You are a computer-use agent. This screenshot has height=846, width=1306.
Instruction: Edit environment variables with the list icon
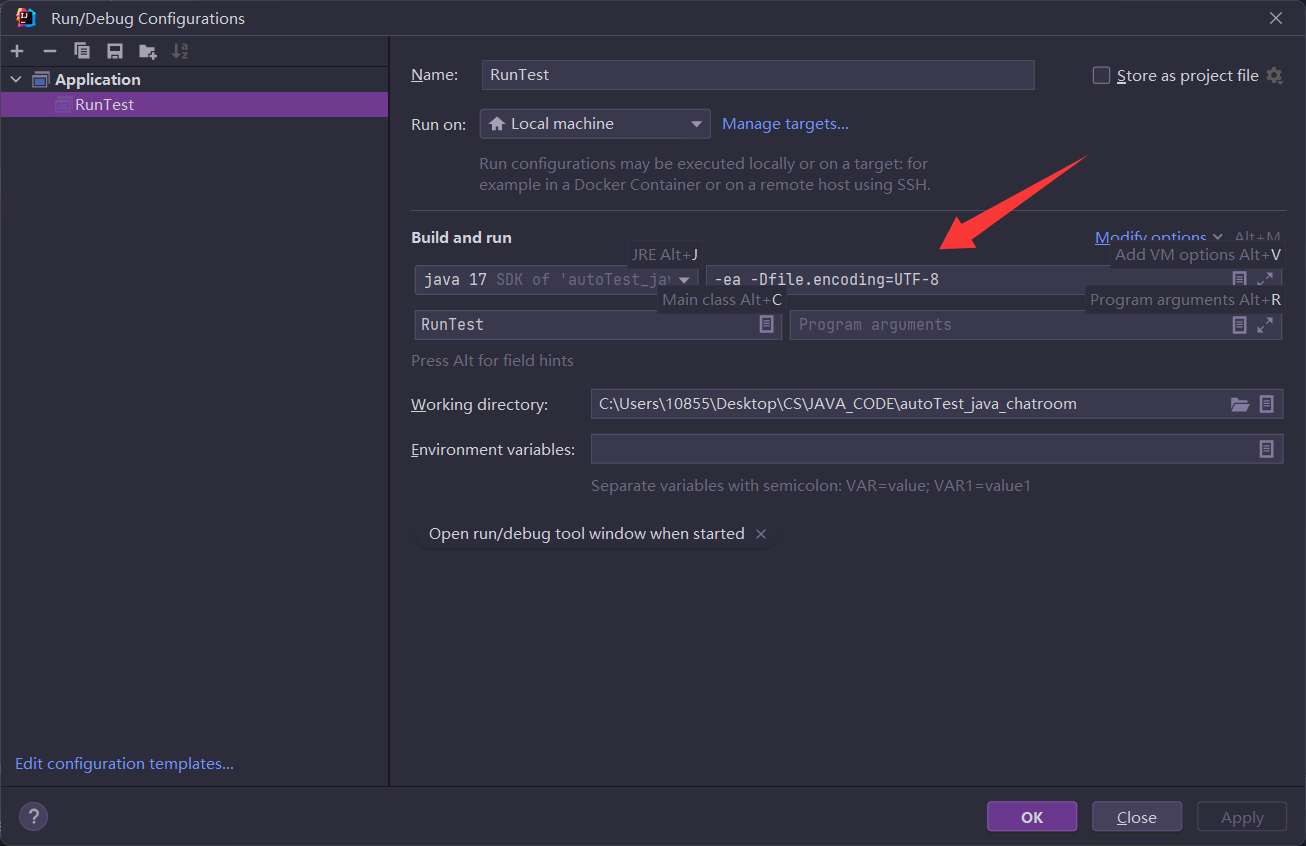pos(1266,449)
